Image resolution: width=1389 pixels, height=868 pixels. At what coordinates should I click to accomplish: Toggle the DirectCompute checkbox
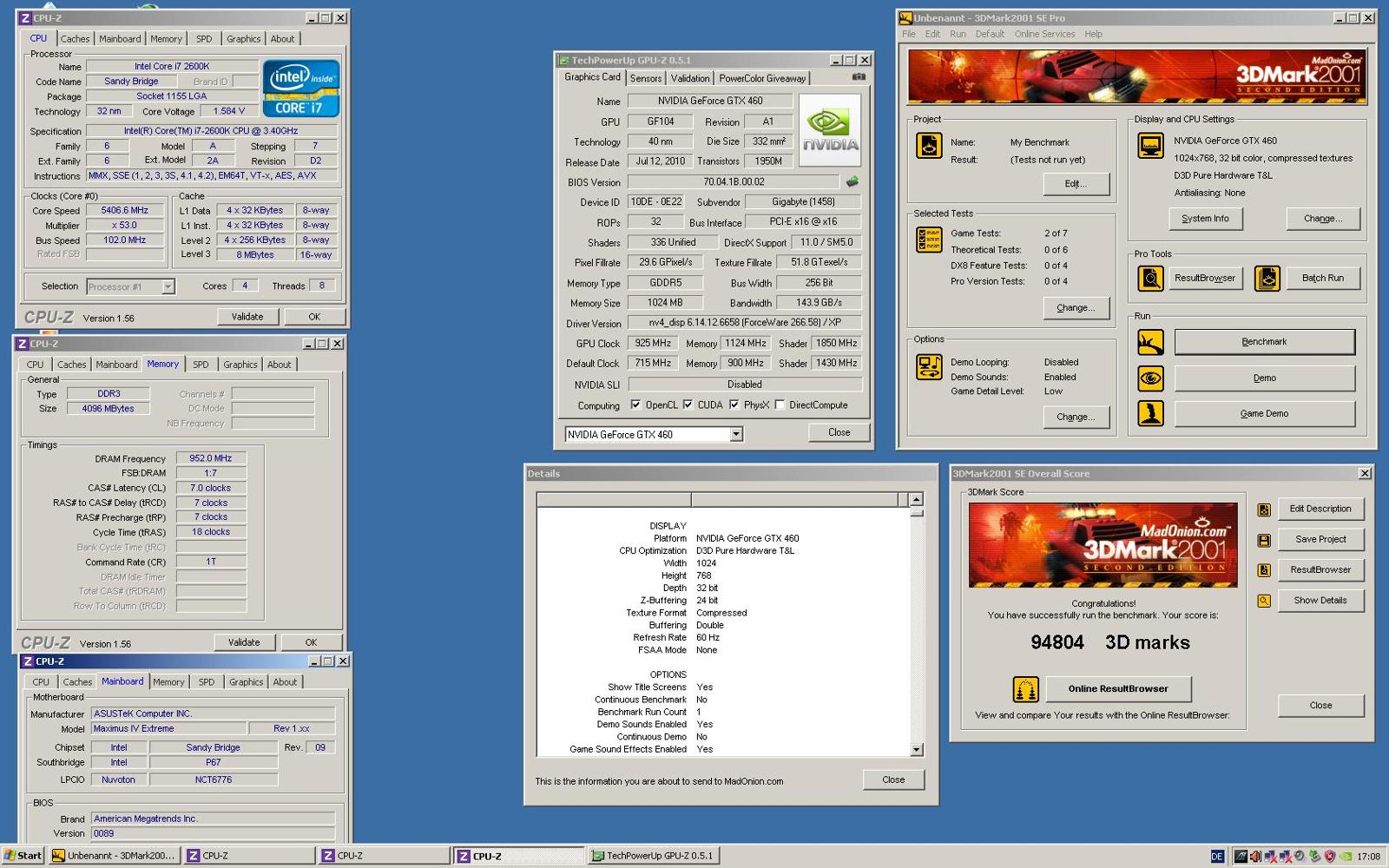[780, 404]
